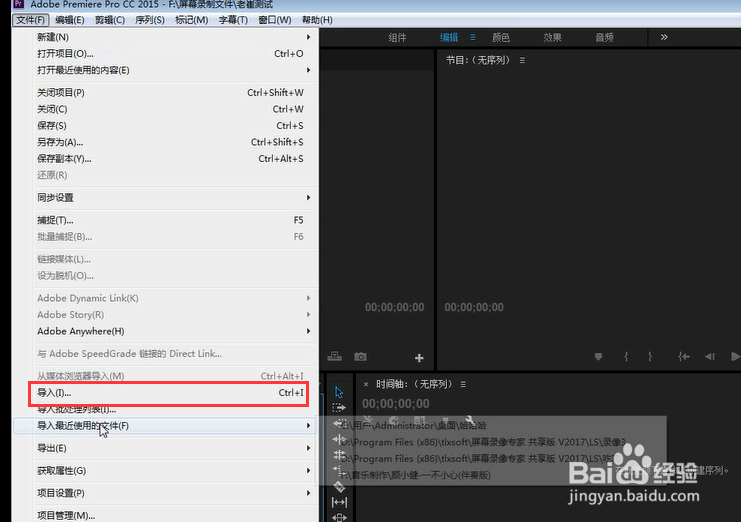Open the 编辑(E) menu in menu bar
The image size is (741, 522).
point(70,20)
